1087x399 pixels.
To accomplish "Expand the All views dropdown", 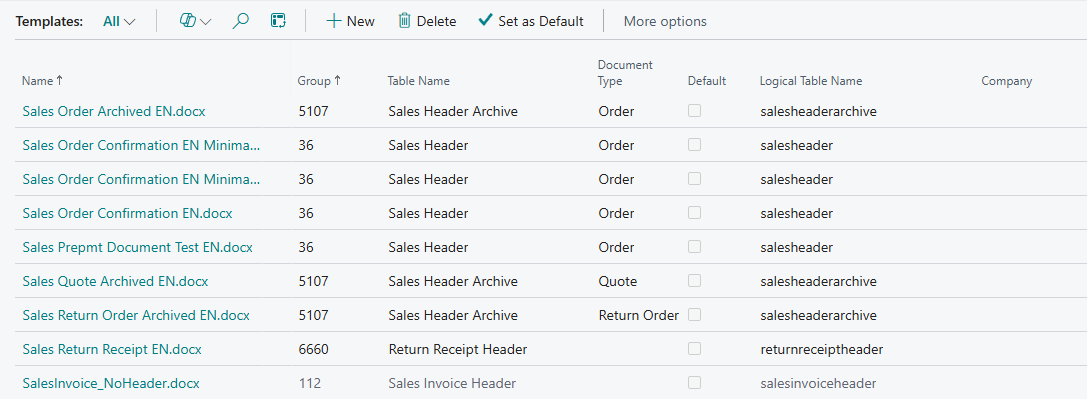I will pos(119,21).
